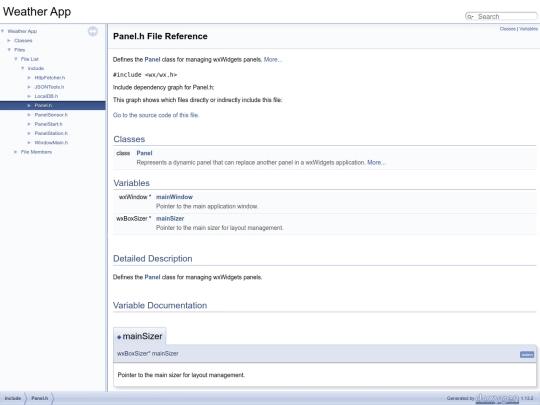Collapse the Files tree node
This screenshot has height=405, width=540.
9,50
